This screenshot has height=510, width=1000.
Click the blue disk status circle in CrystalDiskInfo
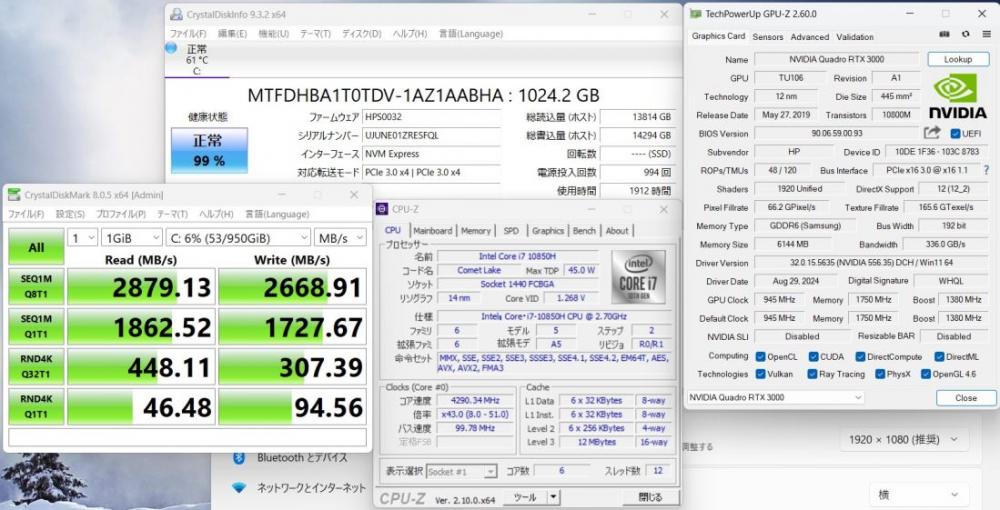[171, 48]
